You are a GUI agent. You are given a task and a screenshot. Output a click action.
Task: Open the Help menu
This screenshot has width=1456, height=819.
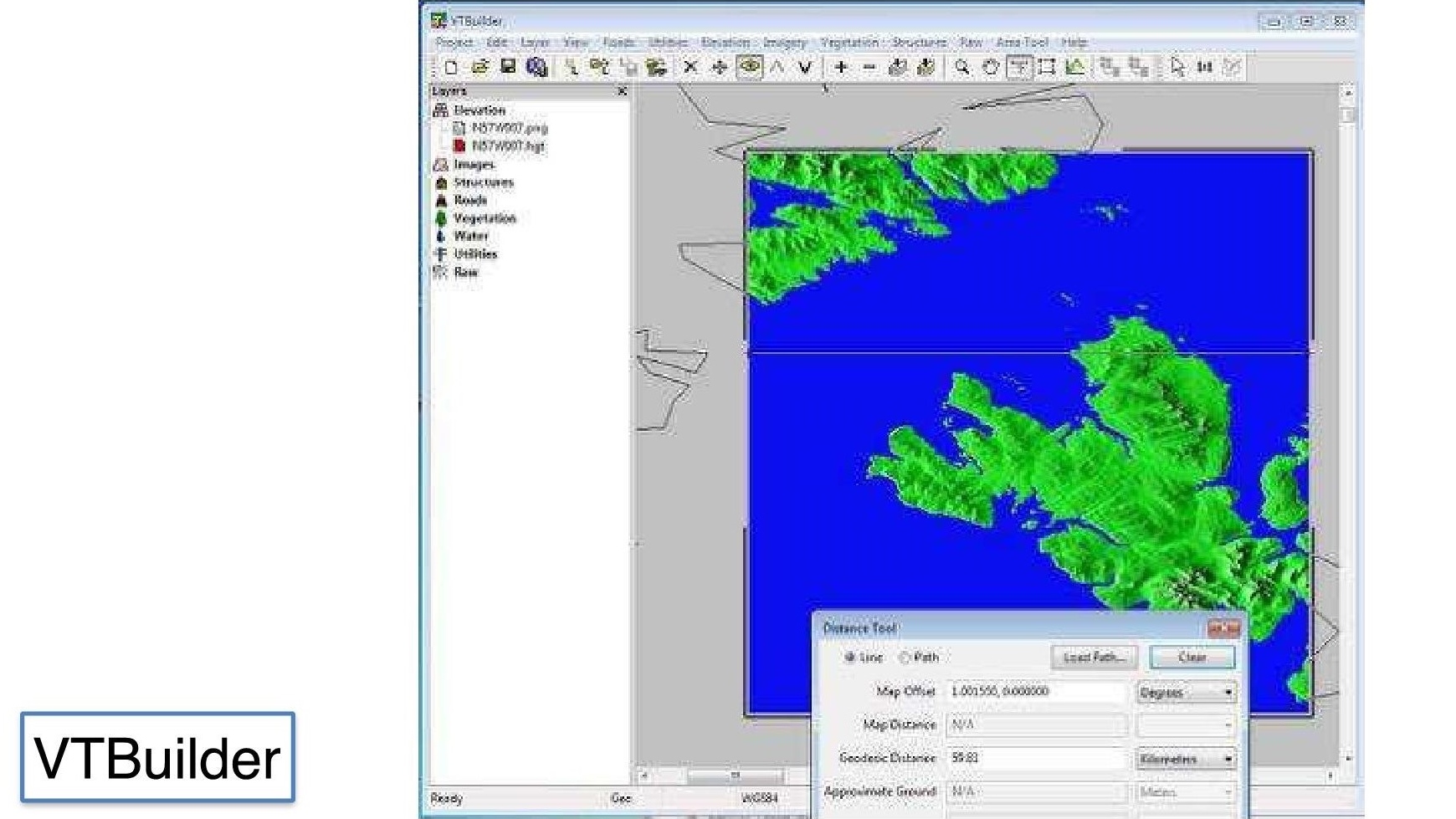1074,42
